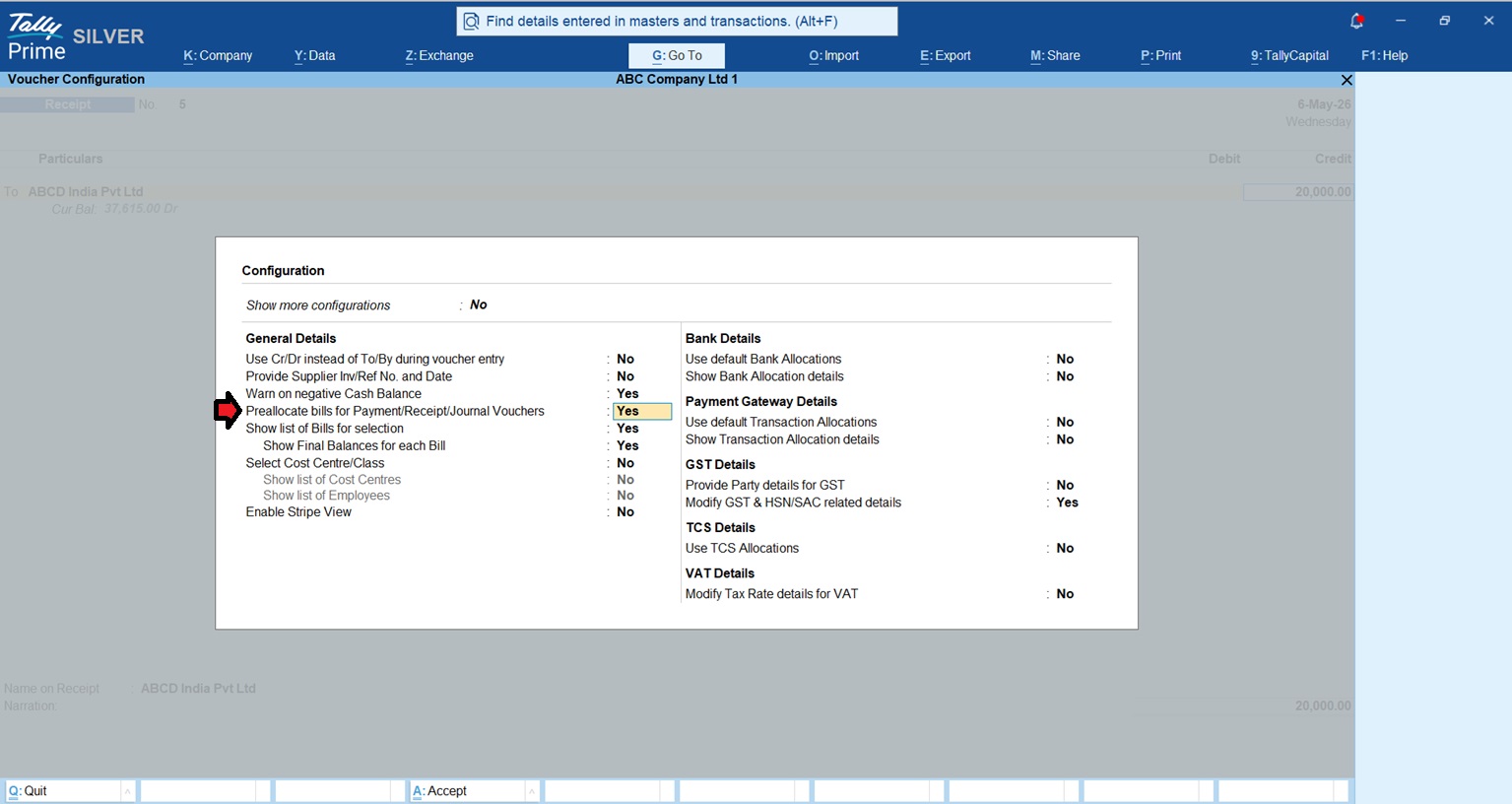
Task: Toggle Enable Stripe View value
Action: coord(625,511)
